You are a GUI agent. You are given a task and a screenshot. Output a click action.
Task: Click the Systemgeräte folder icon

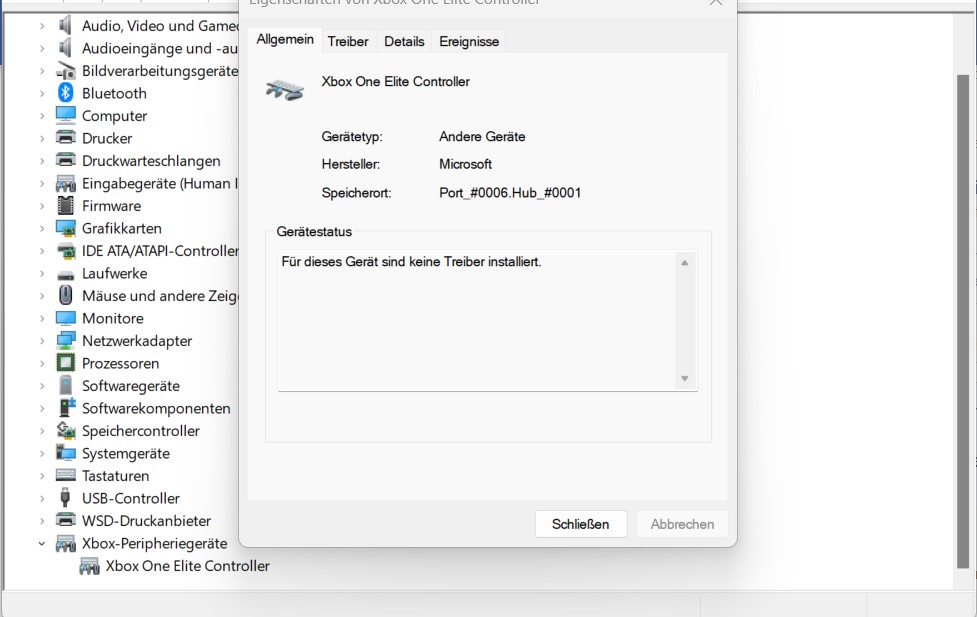(x=65, y=452)
